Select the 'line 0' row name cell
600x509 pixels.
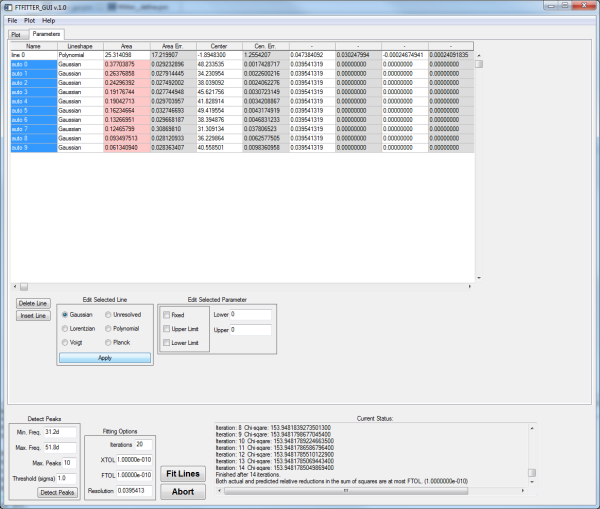coord(34,55)
